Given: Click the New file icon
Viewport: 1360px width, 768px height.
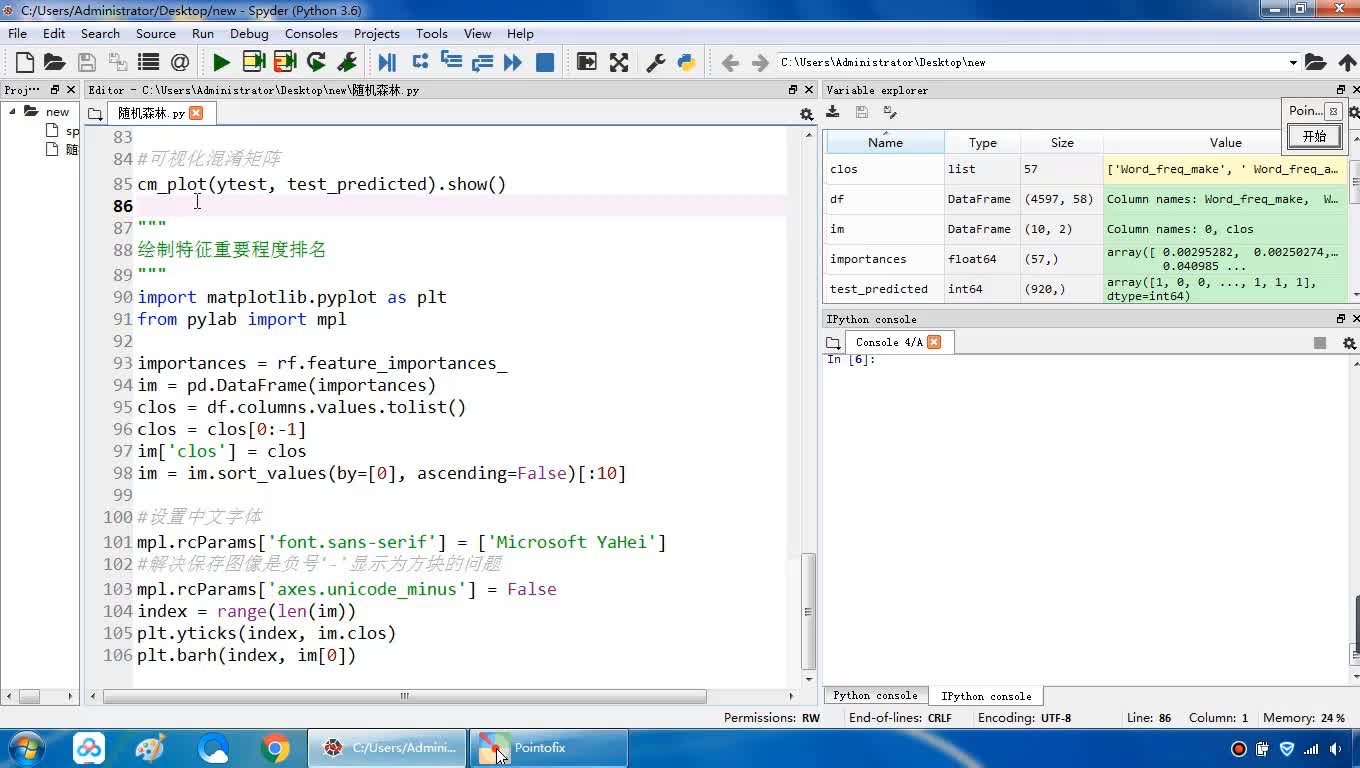Looking at the screenshot, I should pyautogui.click(x=25, y=62).
